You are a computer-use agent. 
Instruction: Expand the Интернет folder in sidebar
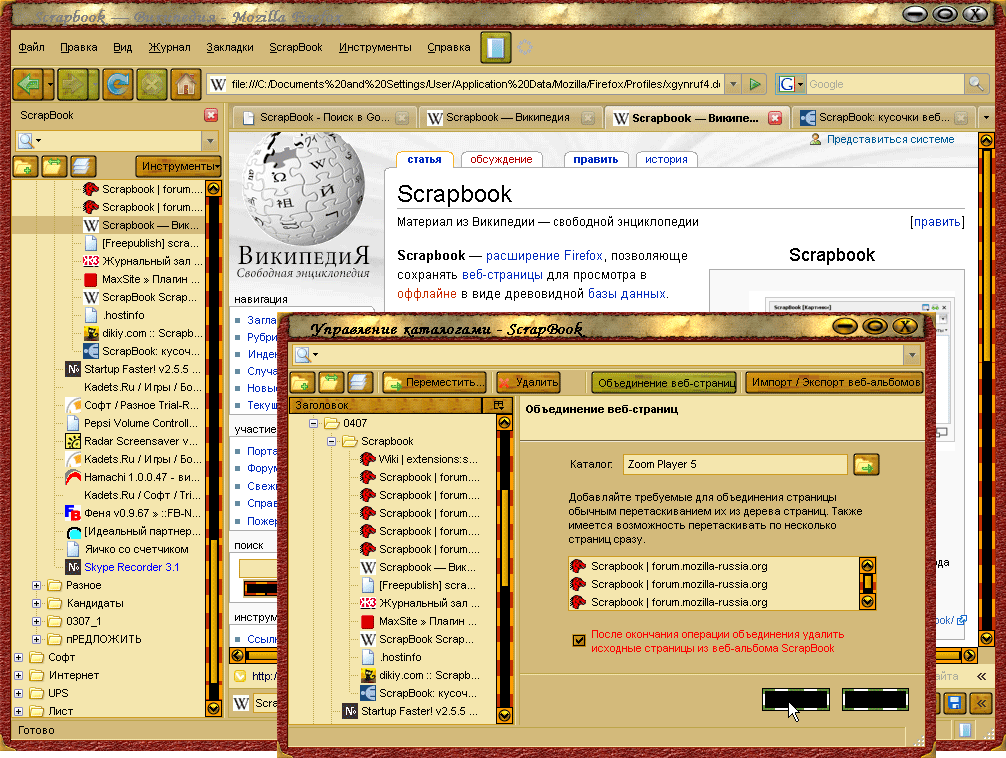point(19,675)
